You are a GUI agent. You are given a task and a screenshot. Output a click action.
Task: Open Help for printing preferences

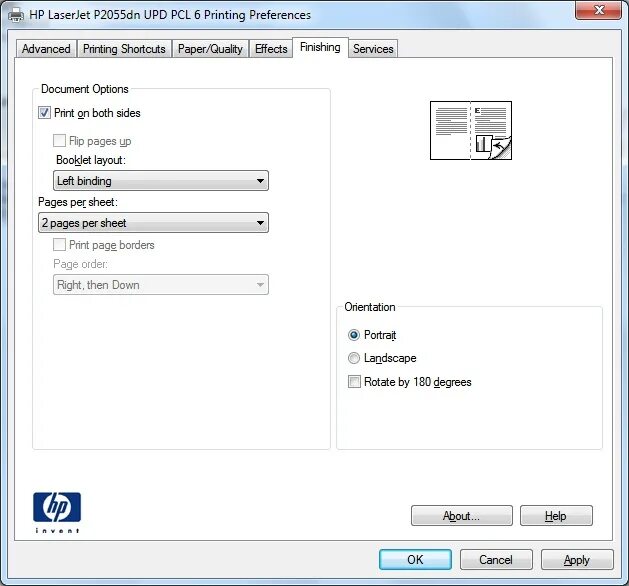556,515
